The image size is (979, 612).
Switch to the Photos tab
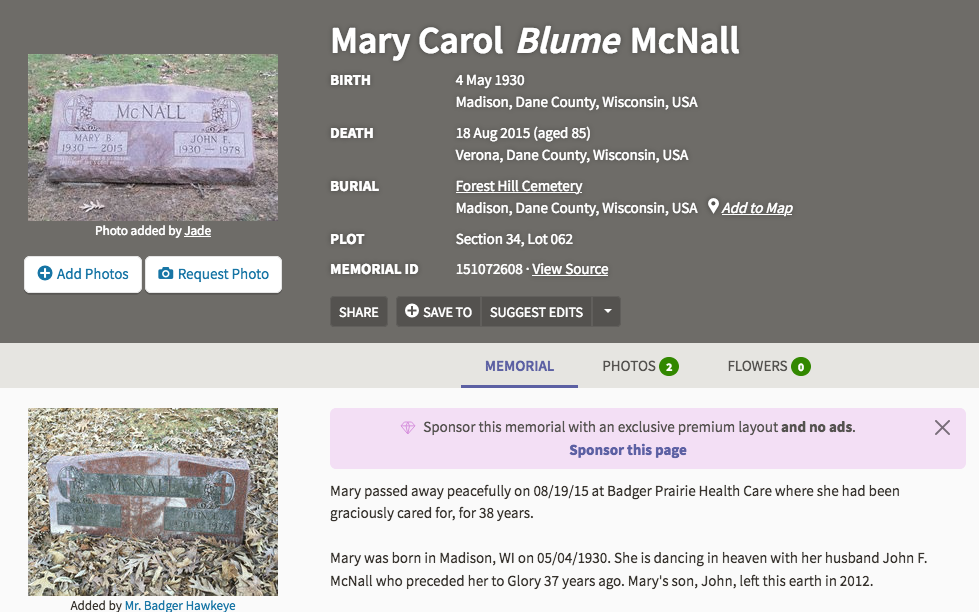pyautogui.click(x=640, y=366)
